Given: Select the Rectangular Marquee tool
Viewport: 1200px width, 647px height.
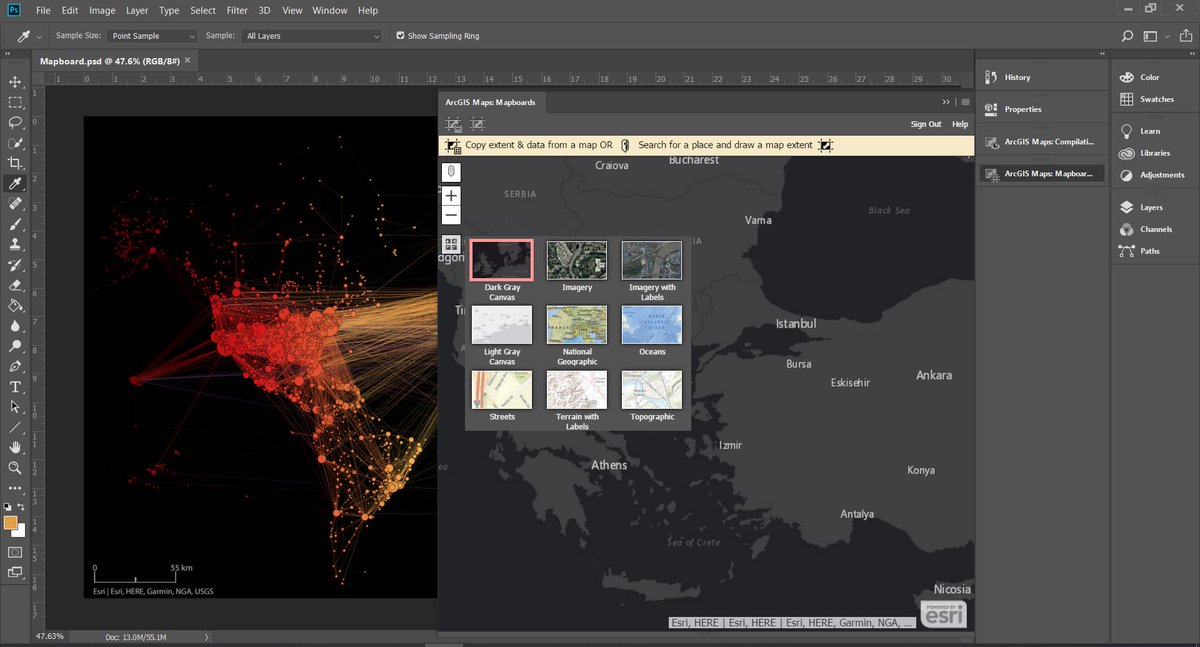Looking at the screenshot, I should point(15,102).
